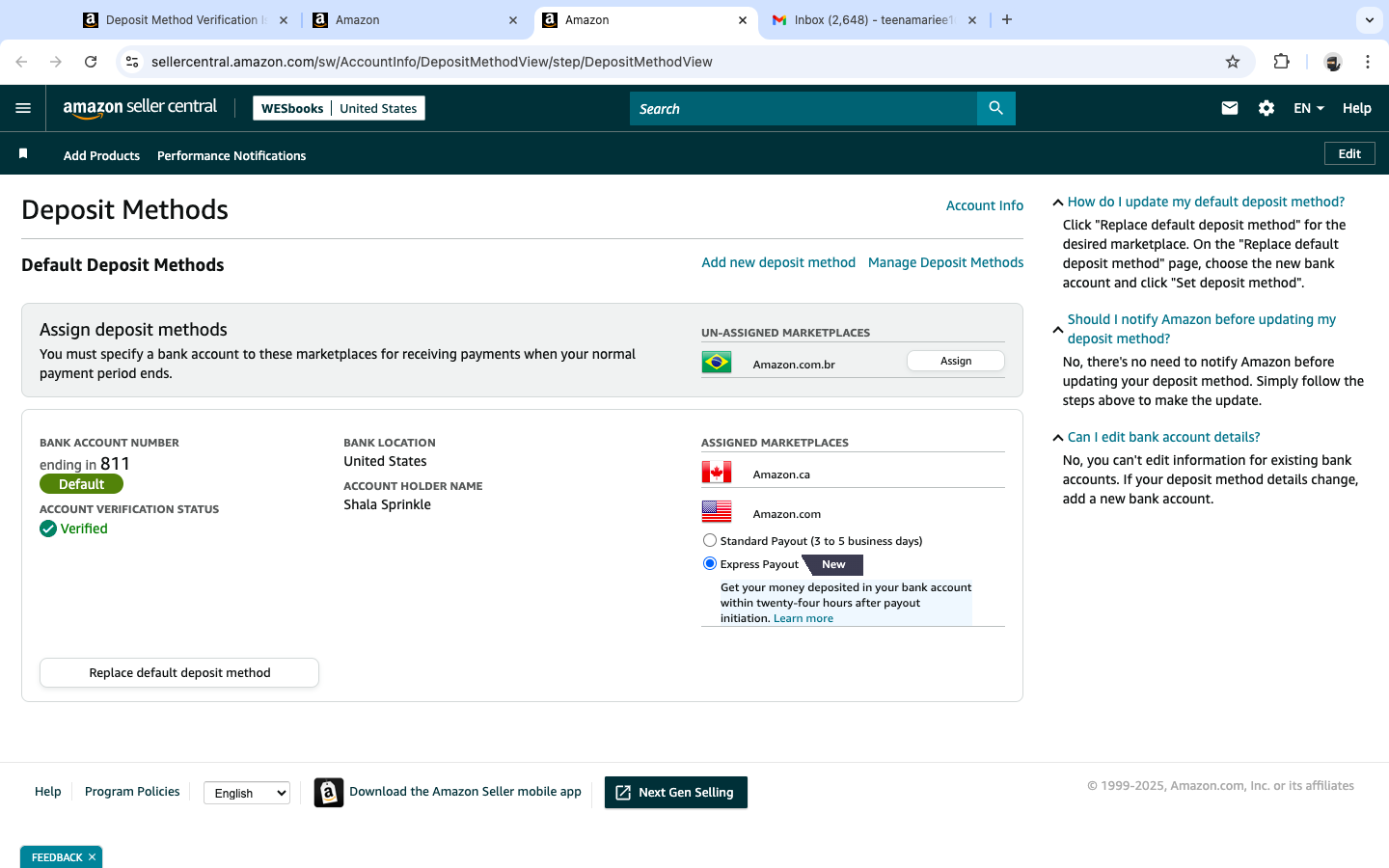This screenshot has height=868, width=1389.
Task: Open the Account Info link
Action: click(984, 205)
